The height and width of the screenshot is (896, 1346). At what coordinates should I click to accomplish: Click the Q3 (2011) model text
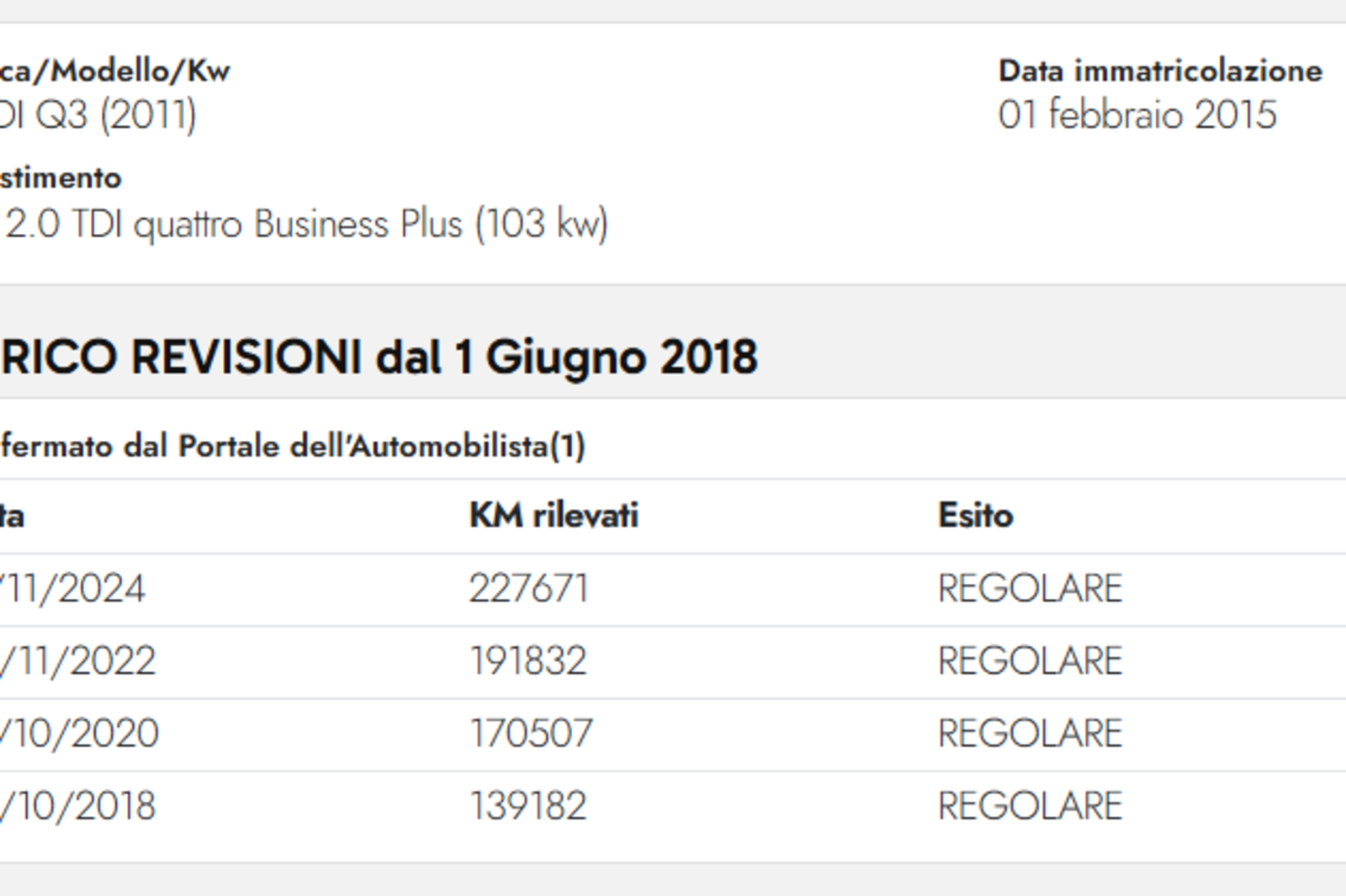tap(116, 114)
